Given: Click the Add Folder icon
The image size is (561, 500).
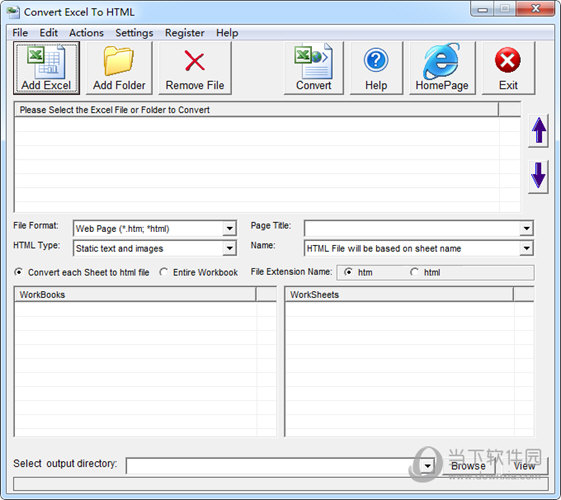Looking at the screenshot, I should pyautogui.click(x=118, y=61).
